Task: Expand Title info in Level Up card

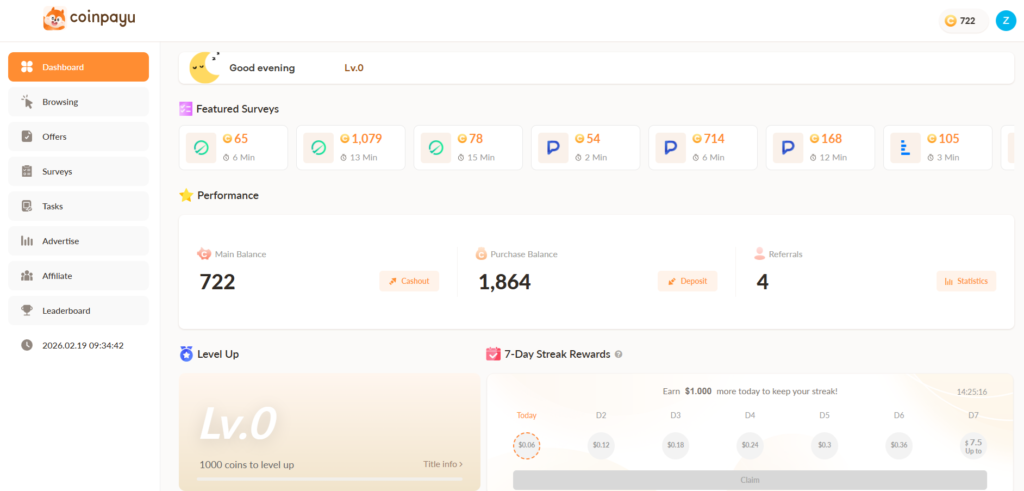Action: [443, 464]
